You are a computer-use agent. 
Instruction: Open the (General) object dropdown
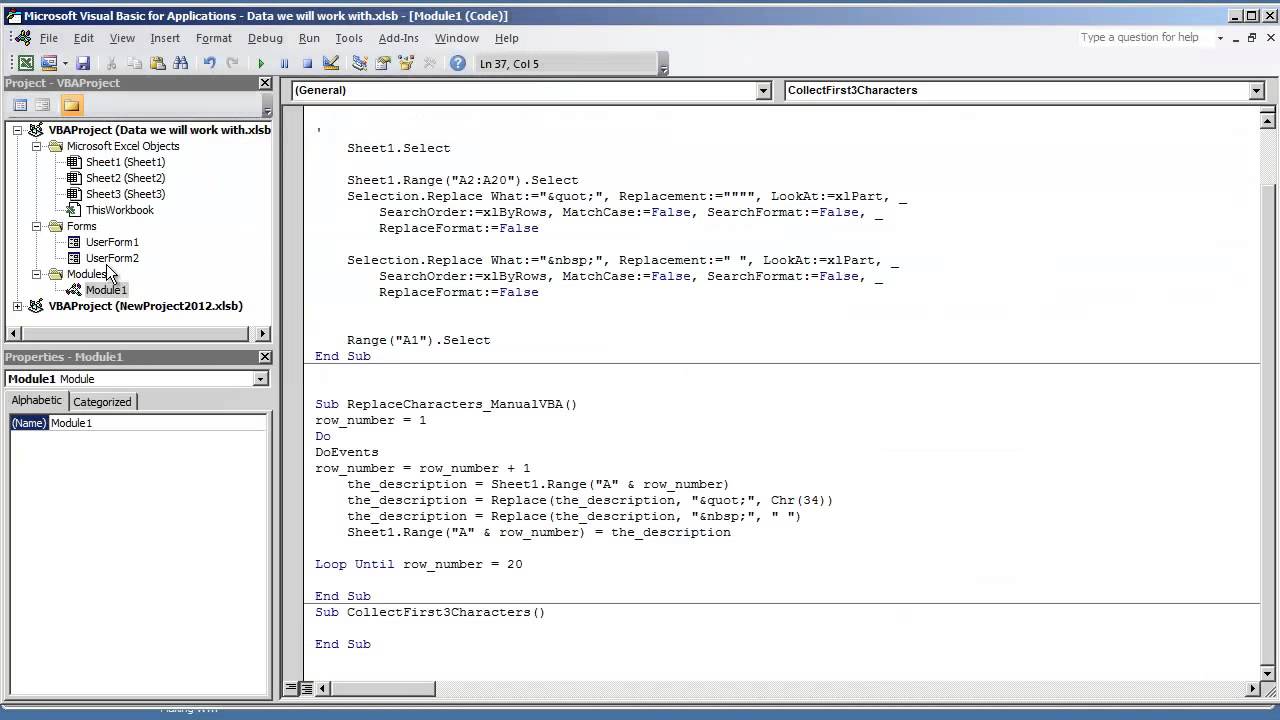[763, 90]
